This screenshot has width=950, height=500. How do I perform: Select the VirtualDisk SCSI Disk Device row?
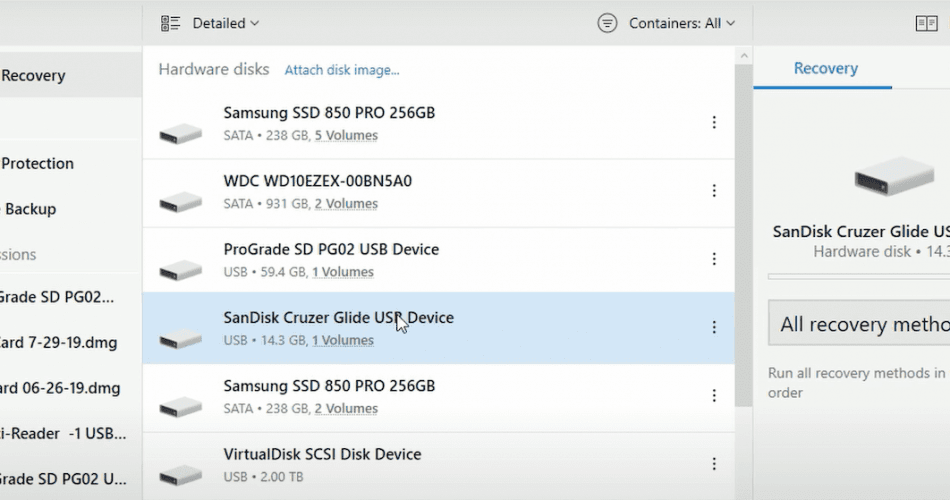coord(440,464)
